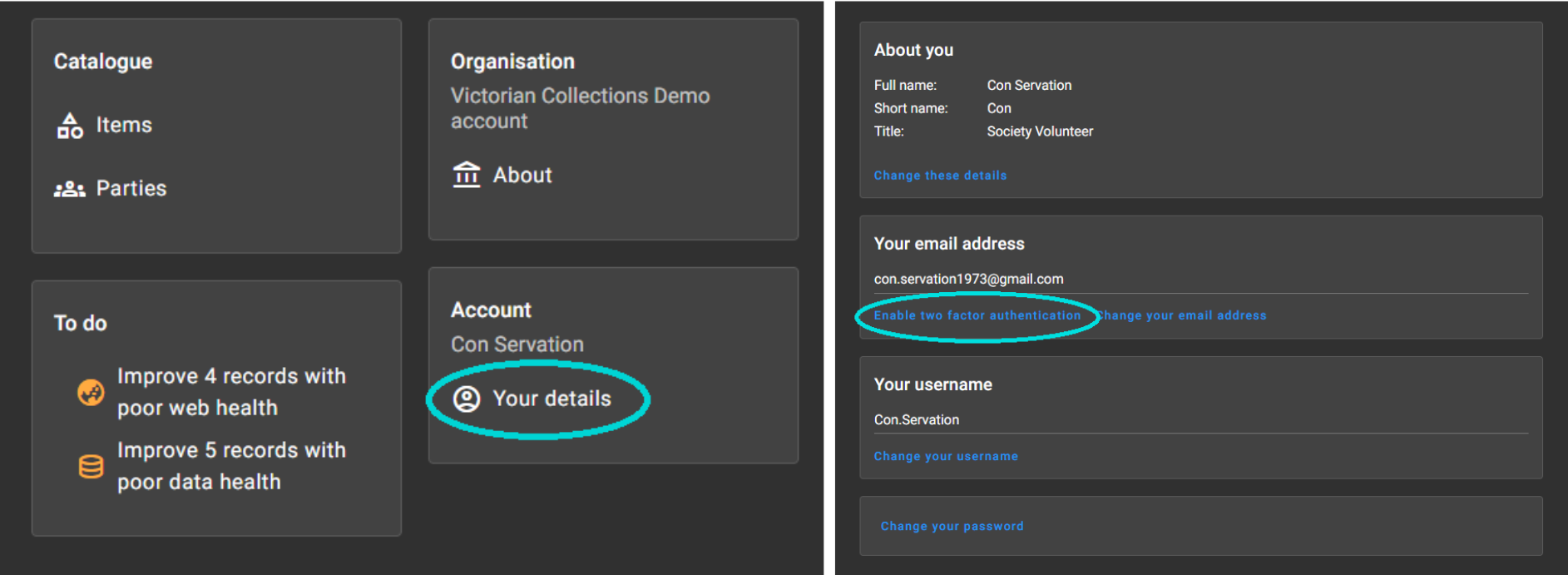Viewport: 1568px width, 575px height.
Task: Open the Items catalogue text link
Action: click(124, 125)
